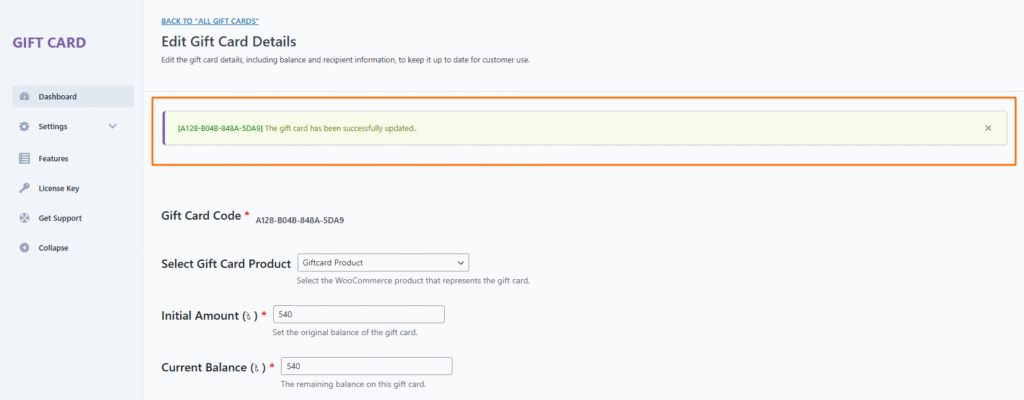Click the green gift card code in notification

coord(220,128)
